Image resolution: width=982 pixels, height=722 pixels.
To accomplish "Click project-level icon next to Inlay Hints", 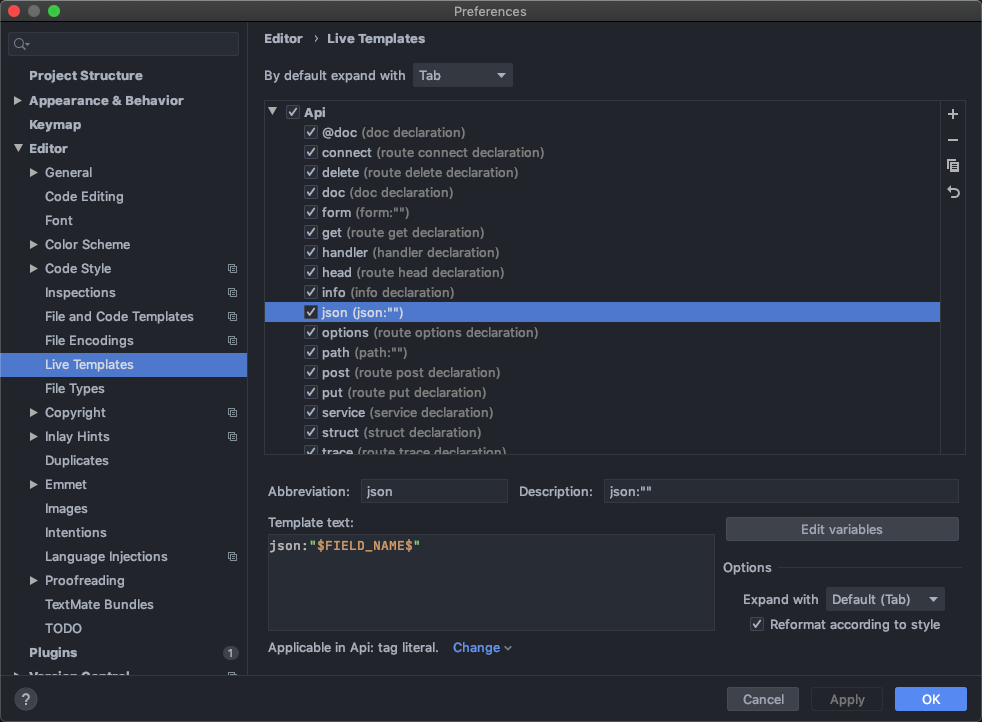I will coord(232,436).
